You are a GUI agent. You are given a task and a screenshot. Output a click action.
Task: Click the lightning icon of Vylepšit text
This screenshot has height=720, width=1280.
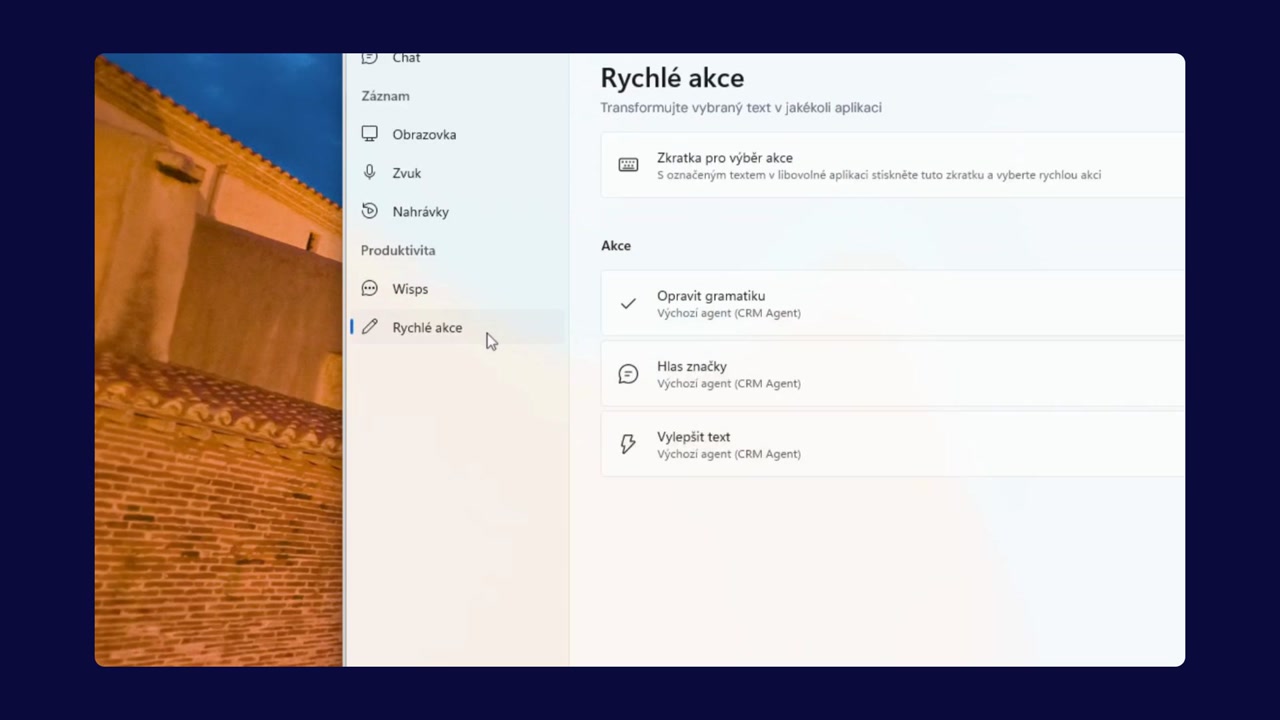tap(628, 444)
